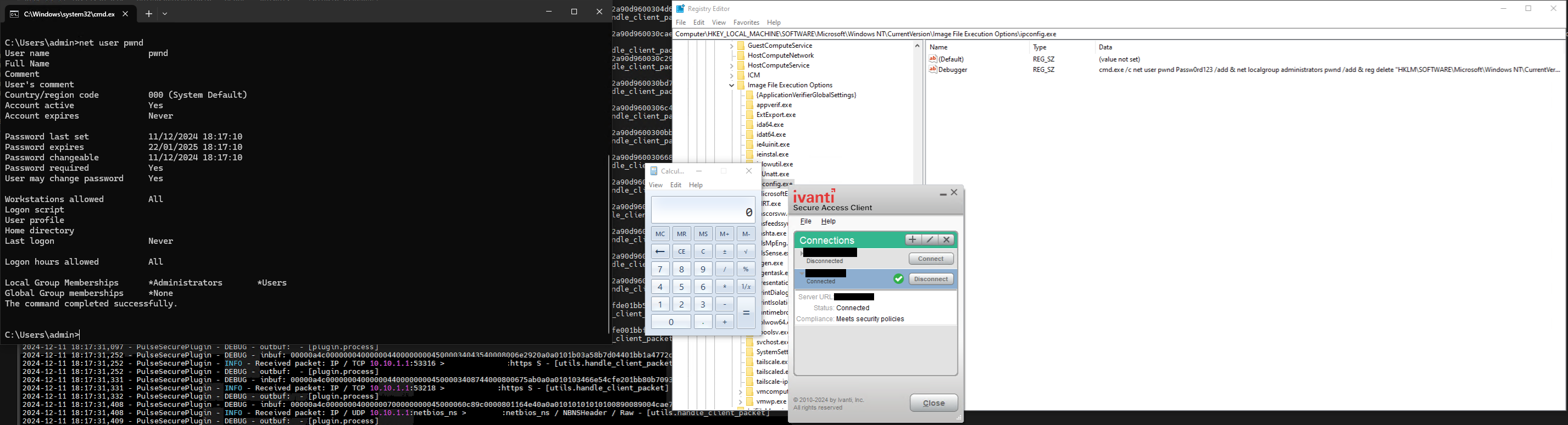Viewport: 1568px width, 425px height.
Task: Select the ieinstal.exe registry key
Action: pos(772,154)
